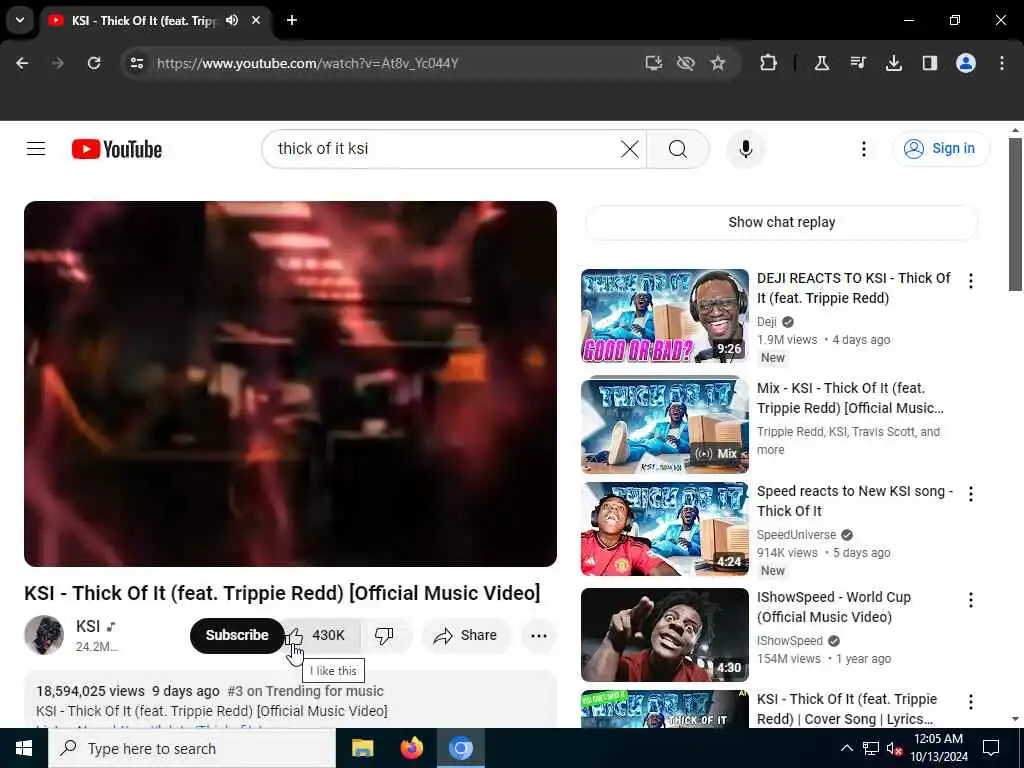Open media controls icon in toolbar
This screenshot has width=1024, height=768.
pyautogui.click(x=857, y=63)
